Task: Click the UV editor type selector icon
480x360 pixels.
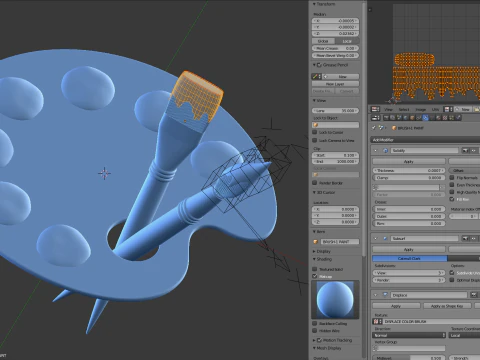Action: point(375,109)
